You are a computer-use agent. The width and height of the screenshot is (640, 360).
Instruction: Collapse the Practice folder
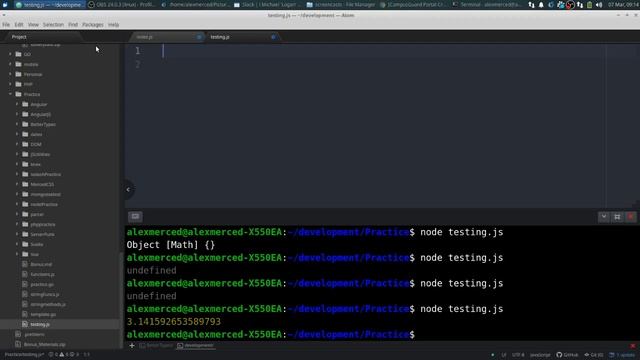[10, 94]
